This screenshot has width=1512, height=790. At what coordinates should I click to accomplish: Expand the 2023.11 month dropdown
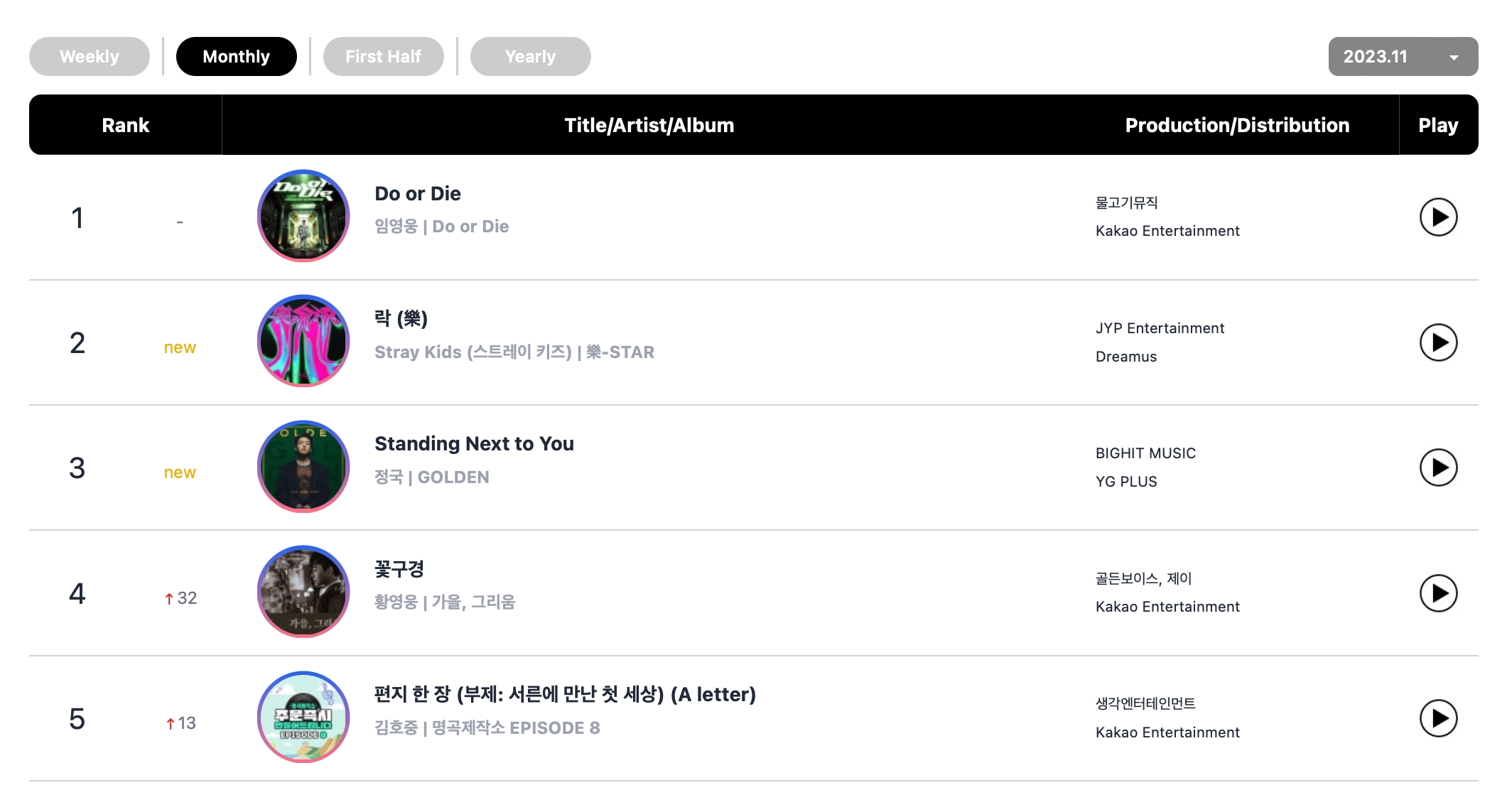point(1403,57)
